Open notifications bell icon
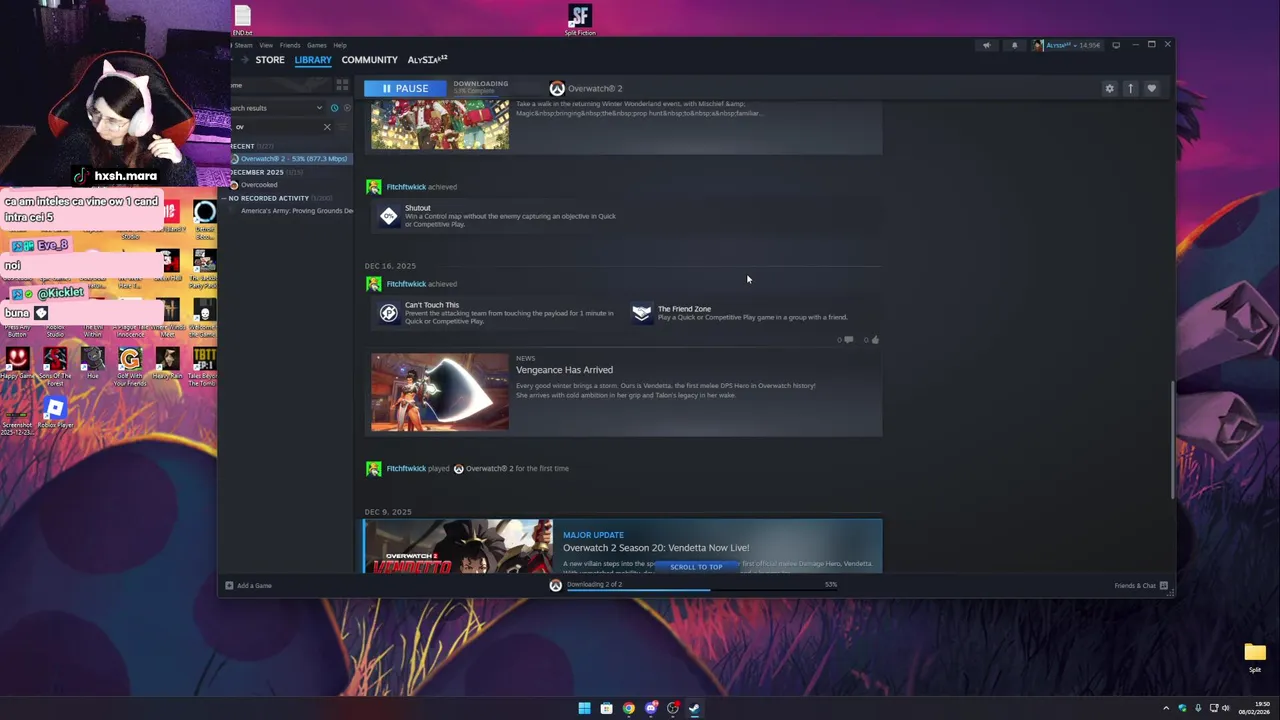Image resolution: width=1280 pixels, height=720 pixels. click(1014, 45)
